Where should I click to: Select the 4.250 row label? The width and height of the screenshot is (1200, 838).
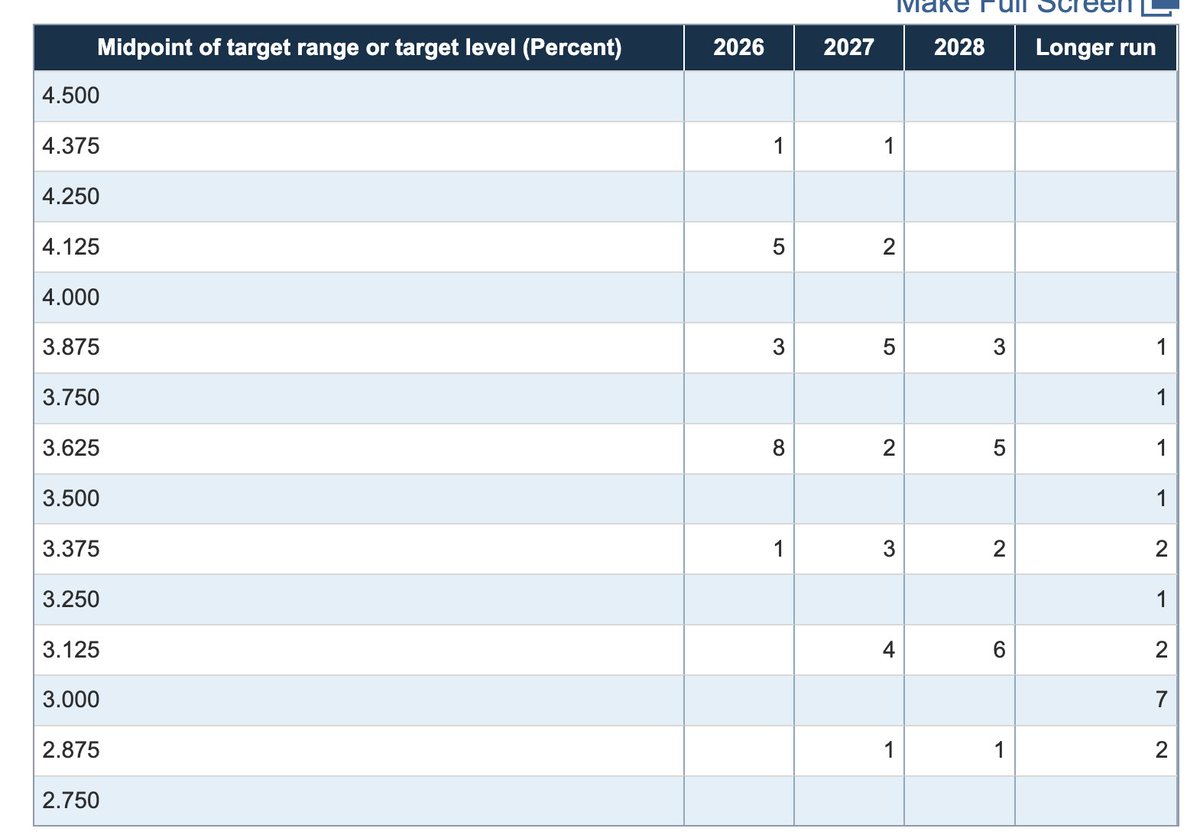(x=71, y=196)
